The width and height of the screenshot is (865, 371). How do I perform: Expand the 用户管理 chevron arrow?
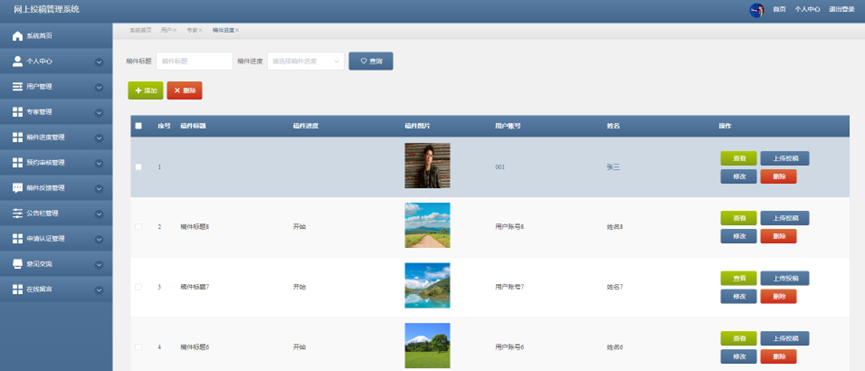[99, 87]
